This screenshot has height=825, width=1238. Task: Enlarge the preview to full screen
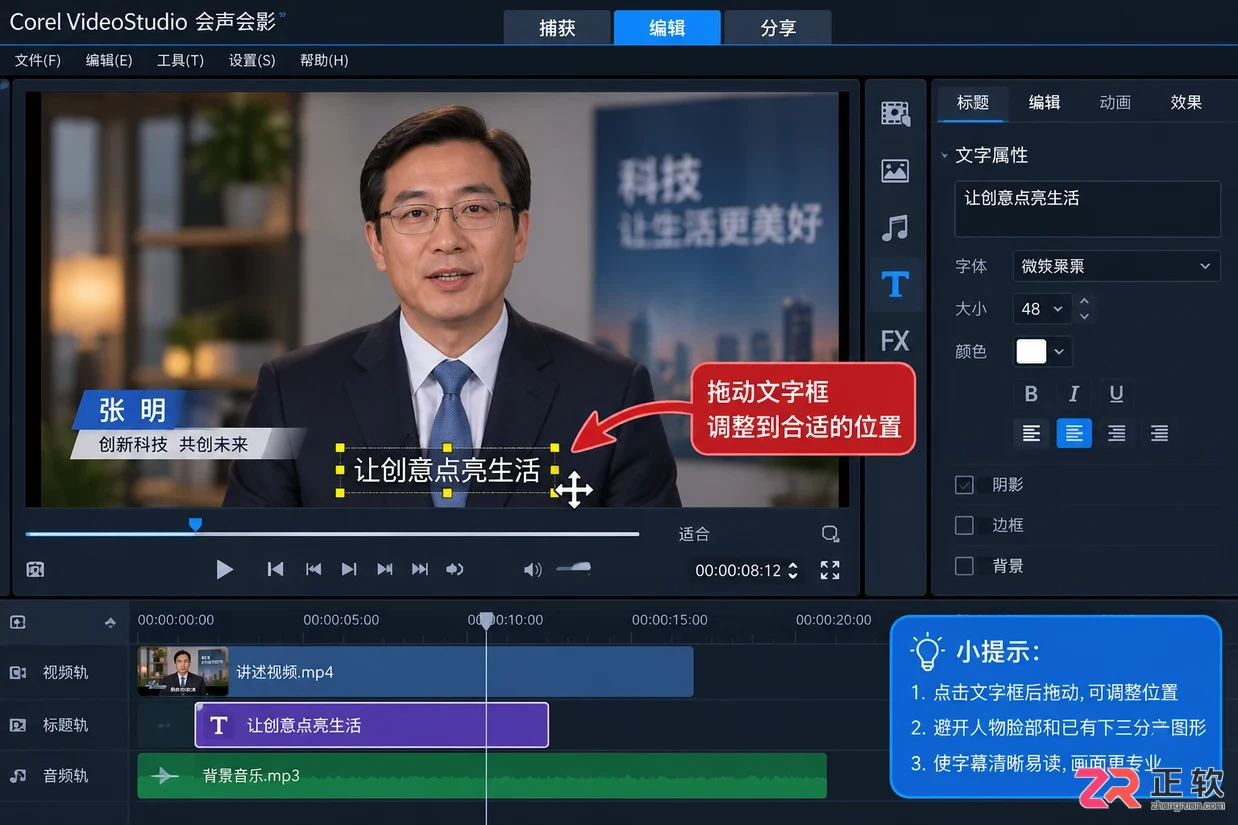point(830,570)
